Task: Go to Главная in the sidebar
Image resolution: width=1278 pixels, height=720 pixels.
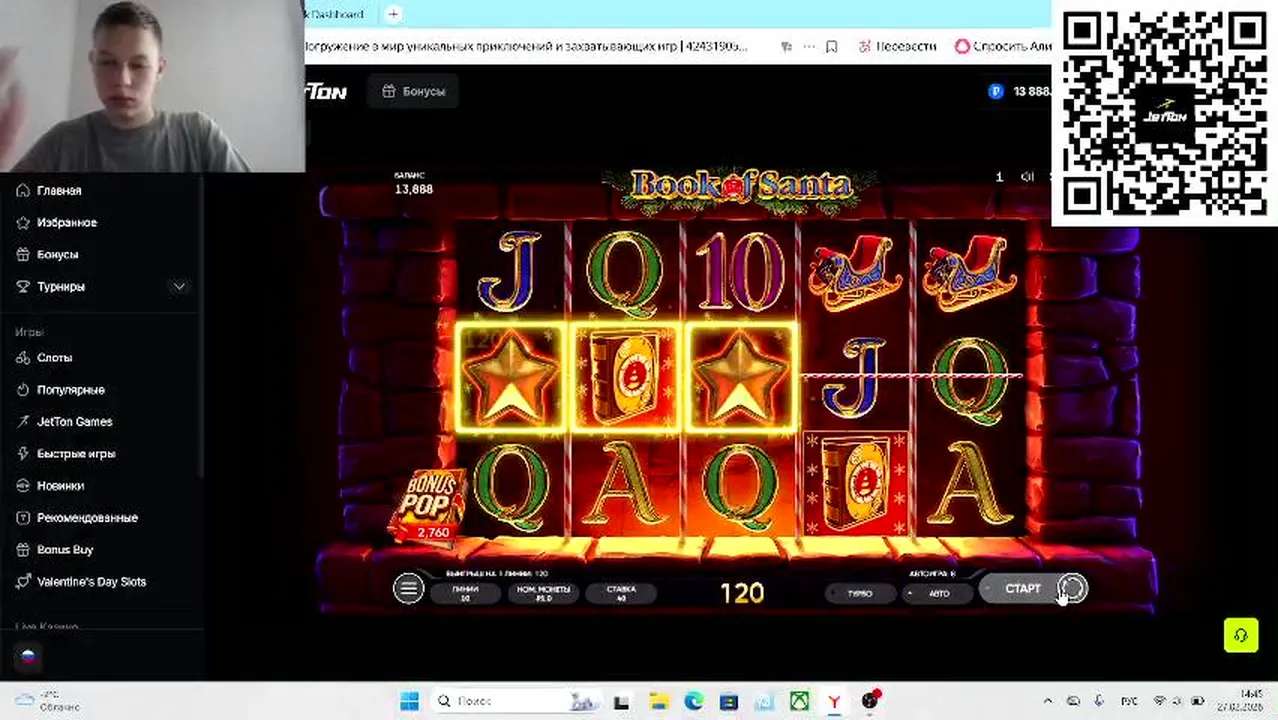Action: 59,190
